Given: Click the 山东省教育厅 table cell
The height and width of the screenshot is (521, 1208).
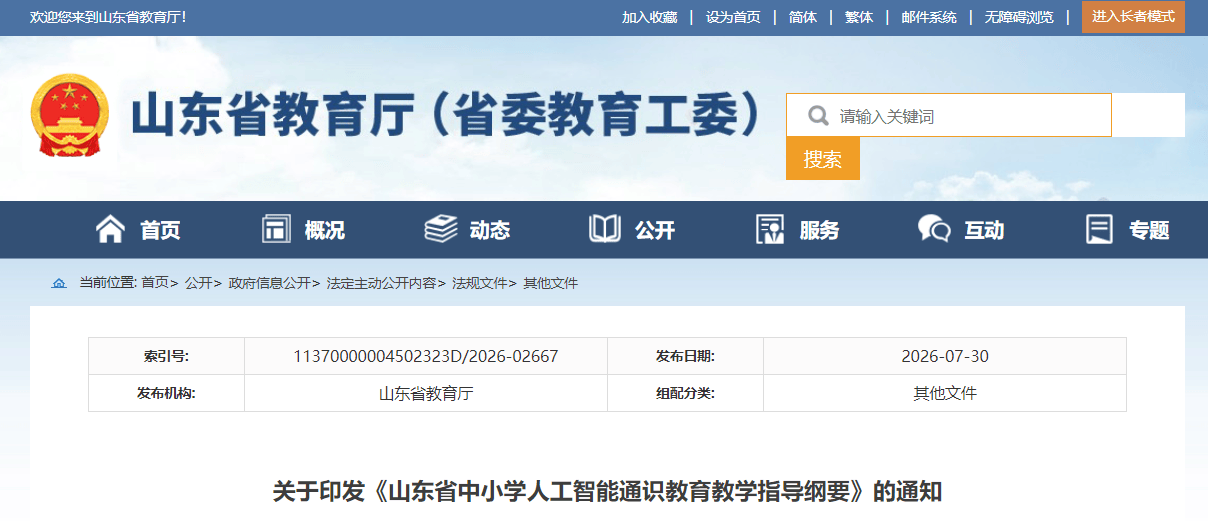Looking at the screenshot, I should [x=426, y=393].
